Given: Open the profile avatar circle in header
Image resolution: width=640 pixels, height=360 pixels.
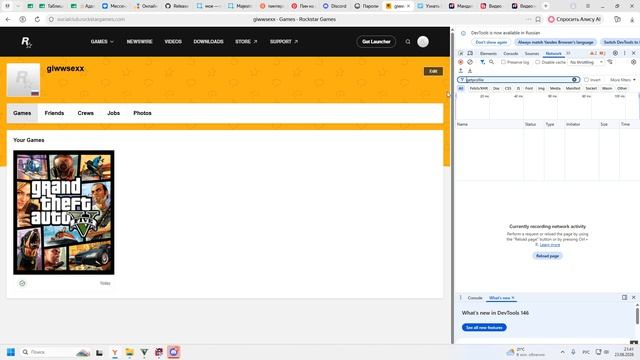Looking at the screenshot, I should 423,42.
